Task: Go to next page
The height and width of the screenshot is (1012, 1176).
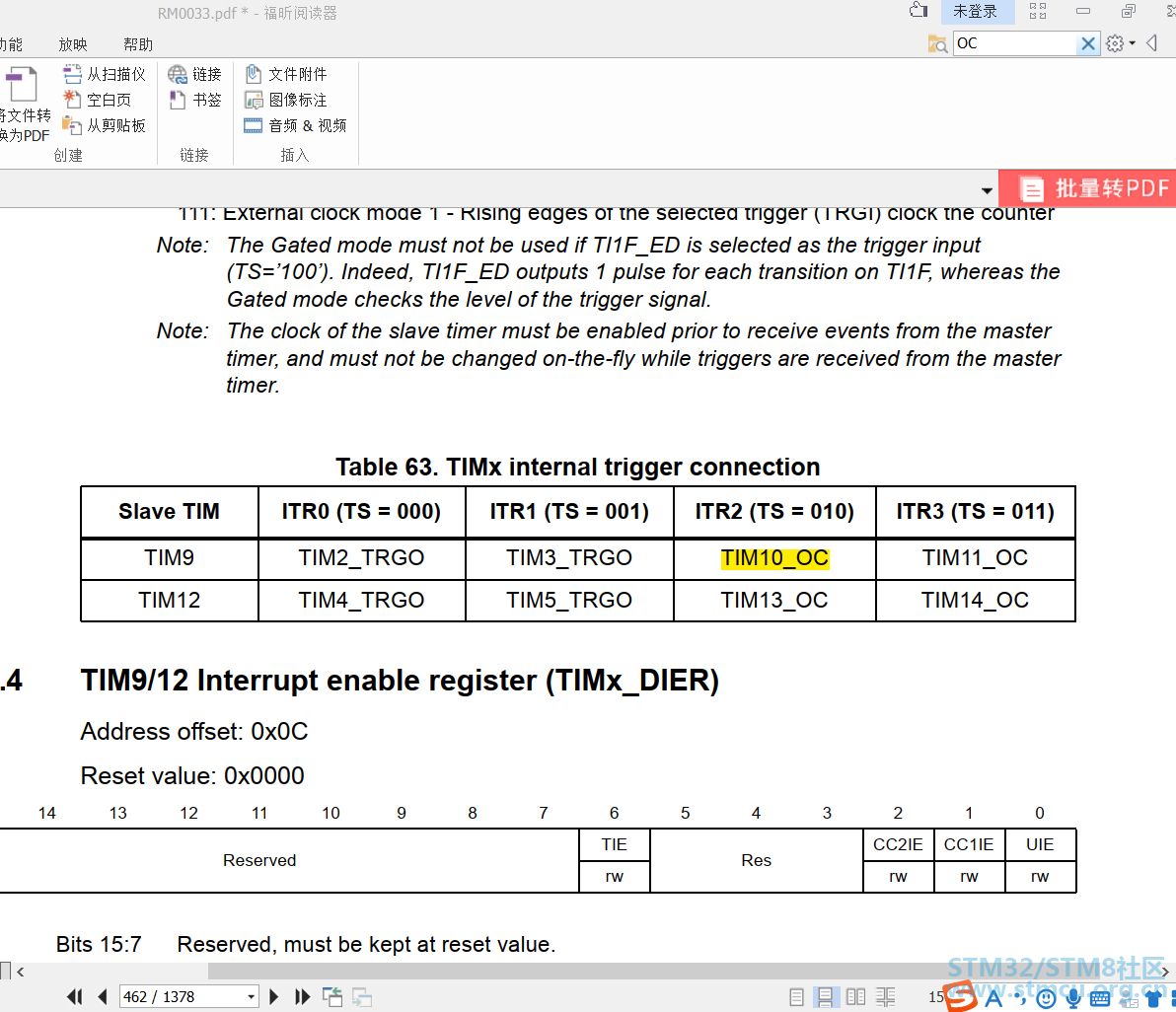Action: click(273, 996)
